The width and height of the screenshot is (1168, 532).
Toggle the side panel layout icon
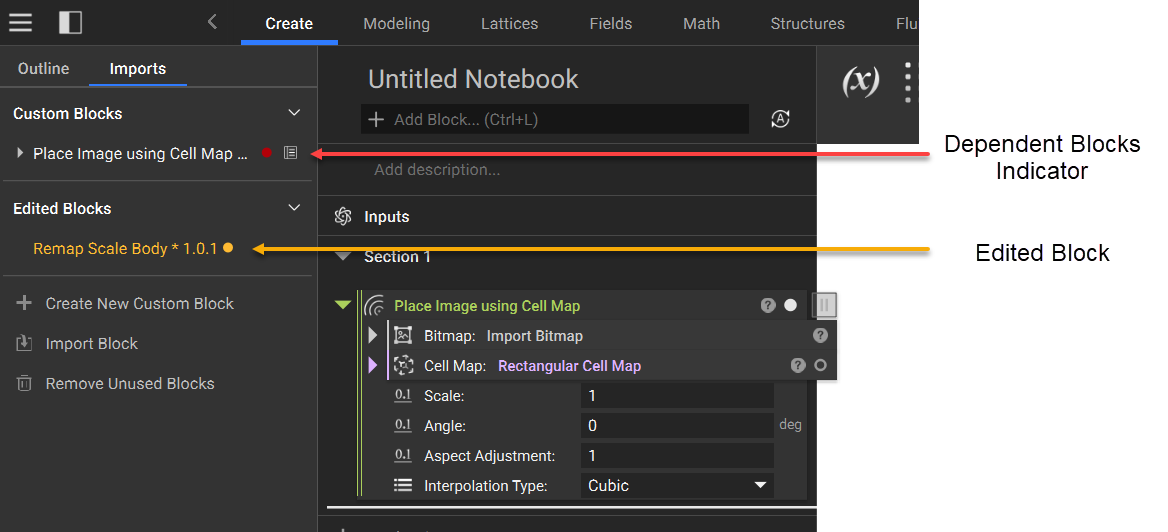(x=70, y=22)
